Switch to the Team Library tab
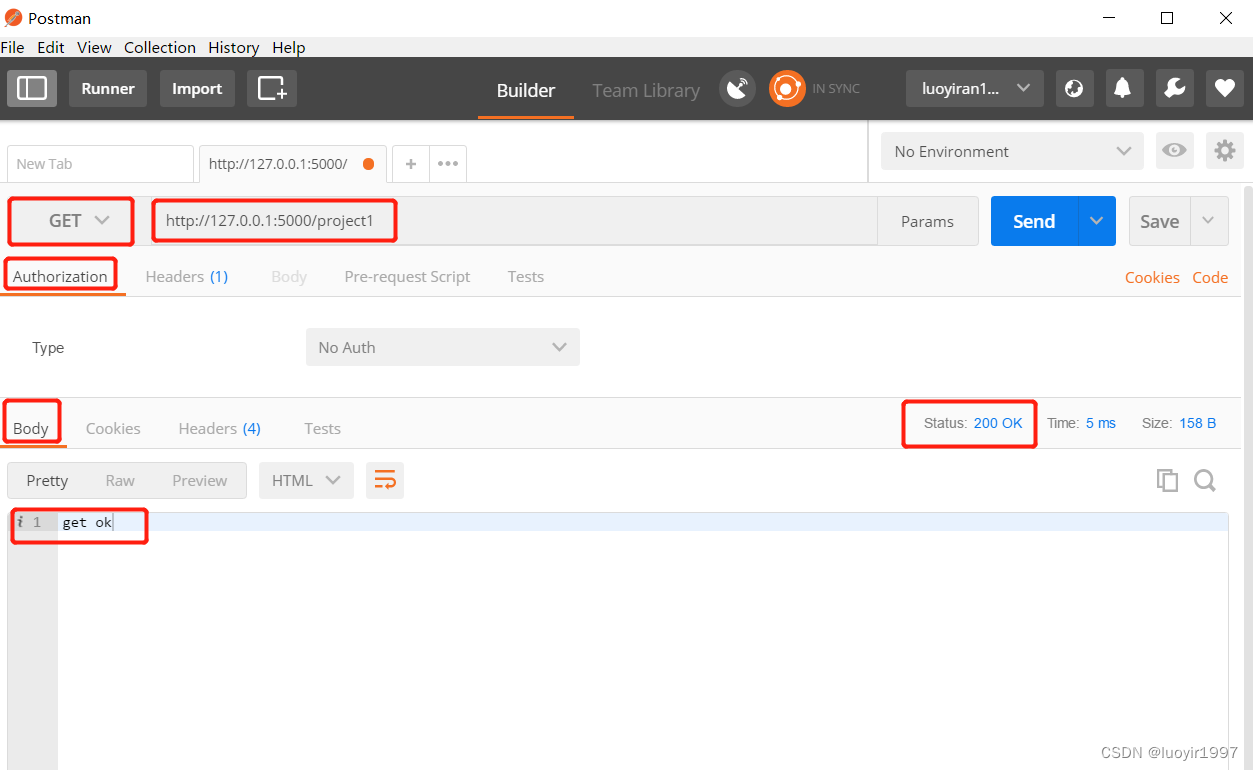1253x770 pixels. pyautogui.click(x=646, y=90)
